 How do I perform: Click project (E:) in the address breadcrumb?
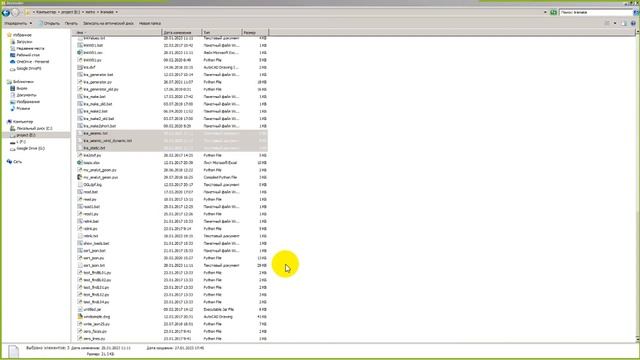pos(71,12)
